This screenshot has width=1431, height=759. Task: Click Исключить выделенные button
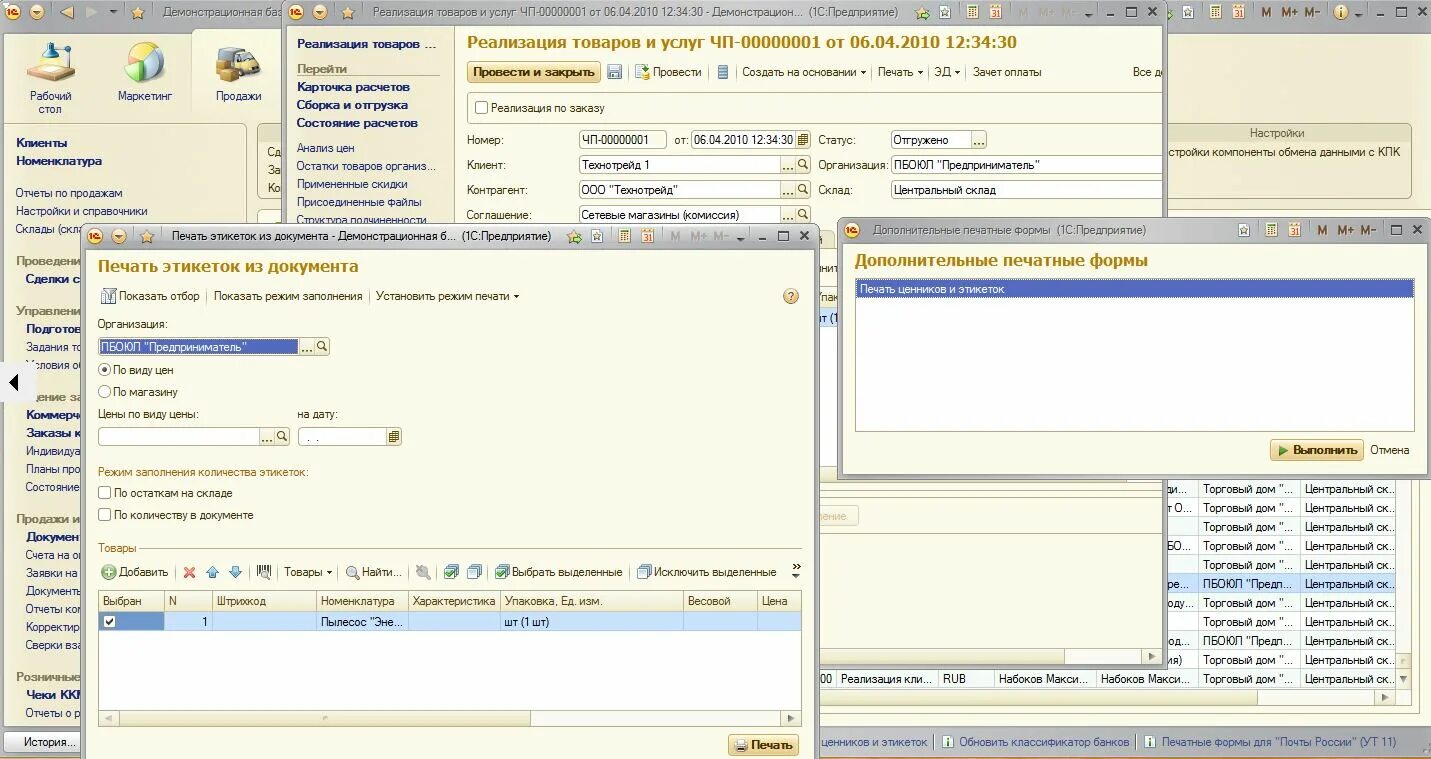706,572
